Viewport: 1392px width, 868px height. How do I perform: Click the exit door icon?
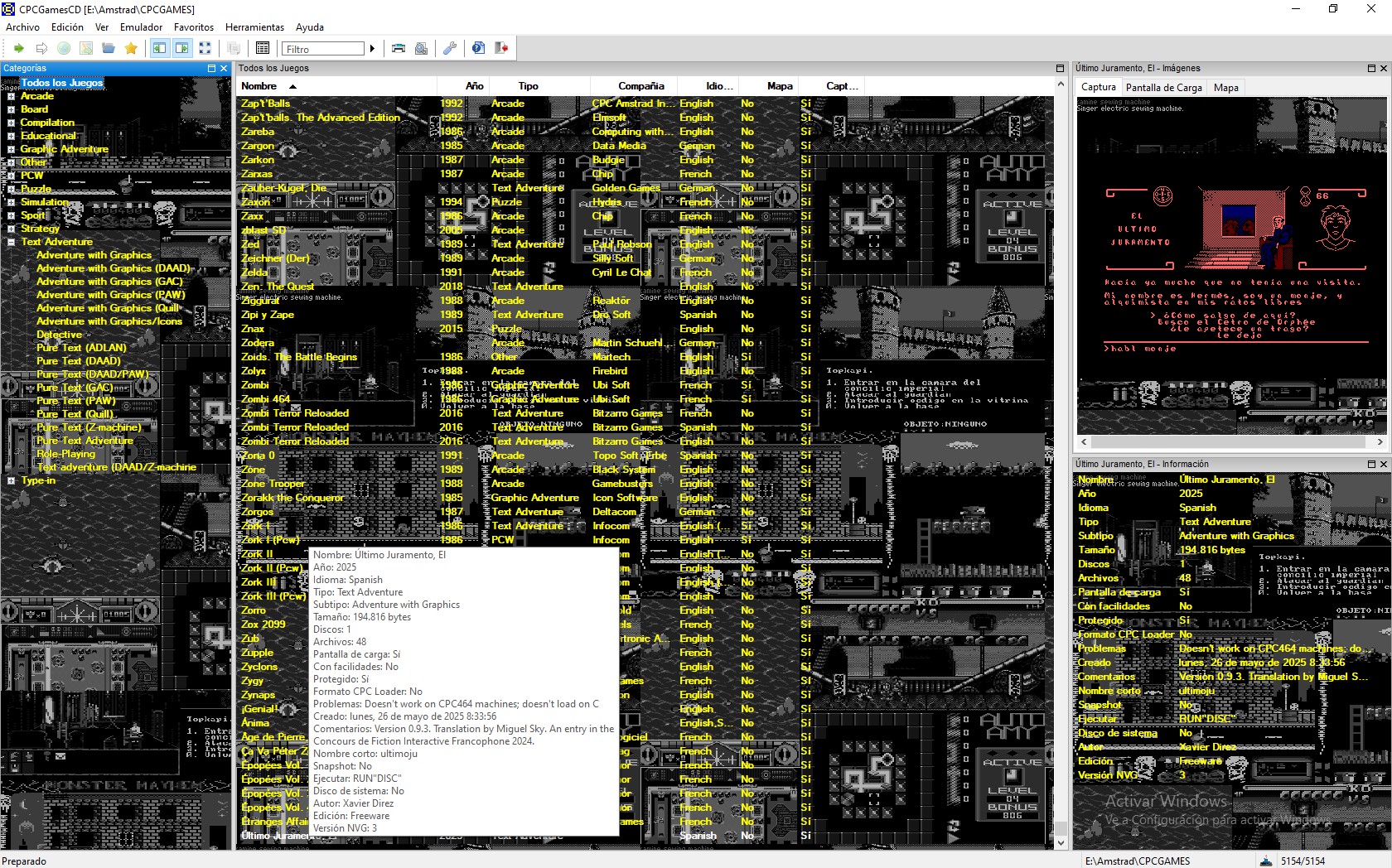click(501, 49)
